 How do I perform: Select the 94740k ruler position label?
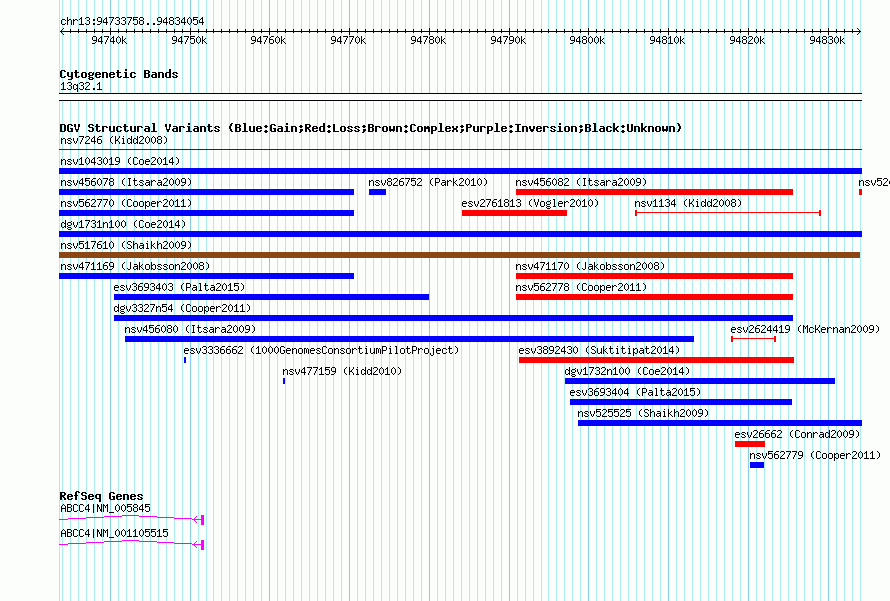(x=110, y=40)
